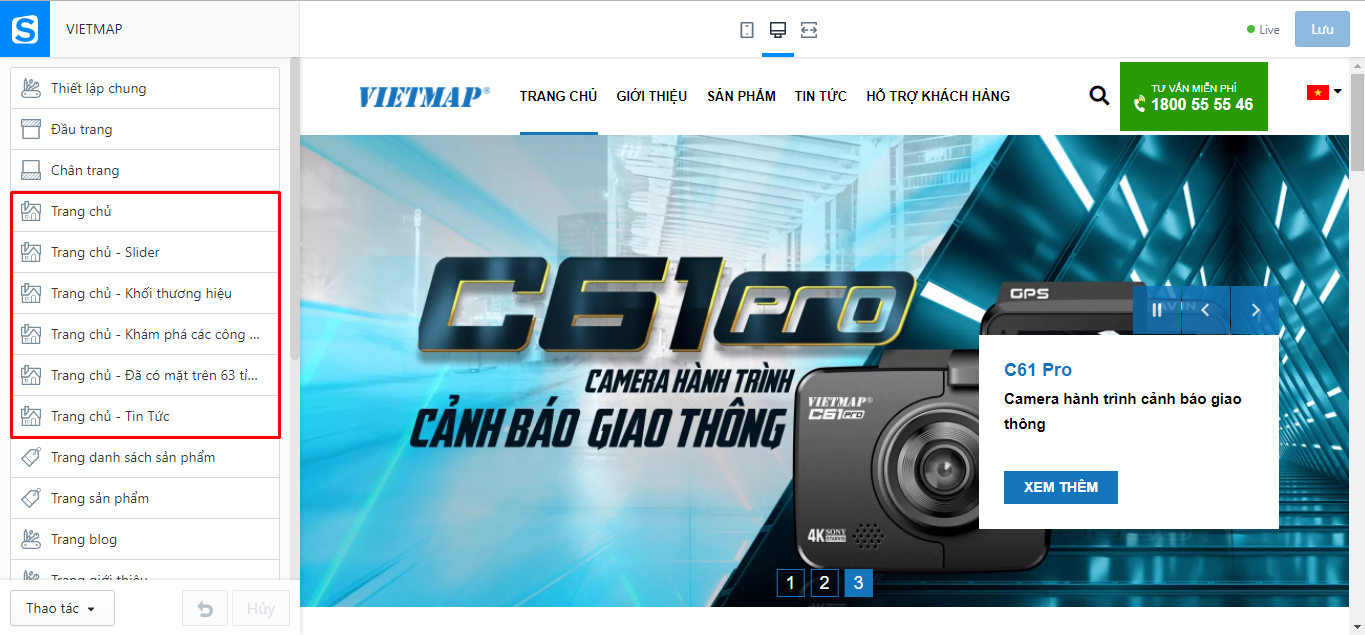Go to next slide arrow

1255,310
